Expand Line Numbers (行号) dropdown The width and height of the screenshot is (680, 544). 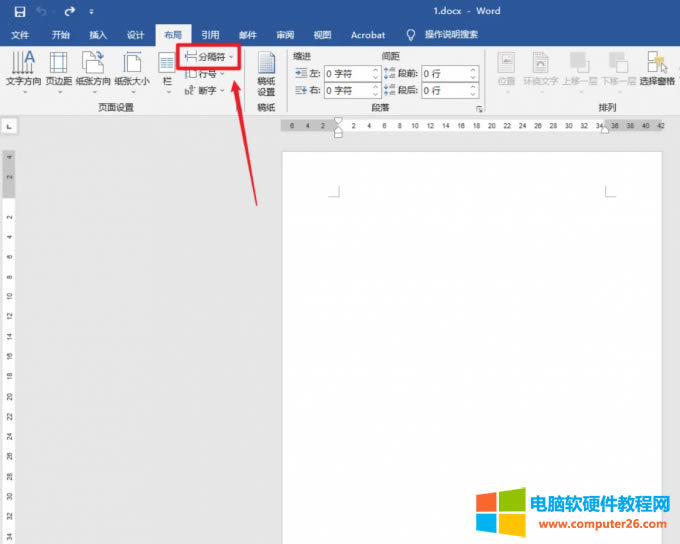pyautogui.click(x=206, y=74)
